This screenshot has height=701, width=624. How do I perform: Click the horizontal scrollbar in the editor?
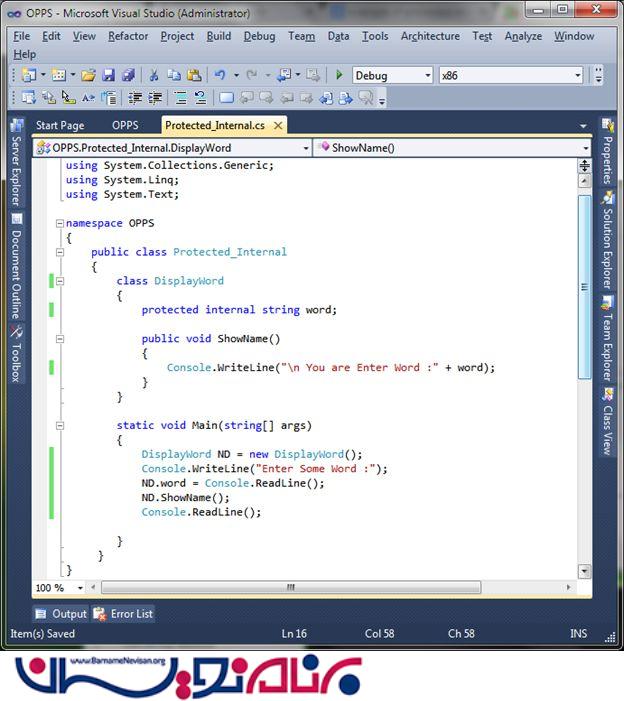point(290,588)
